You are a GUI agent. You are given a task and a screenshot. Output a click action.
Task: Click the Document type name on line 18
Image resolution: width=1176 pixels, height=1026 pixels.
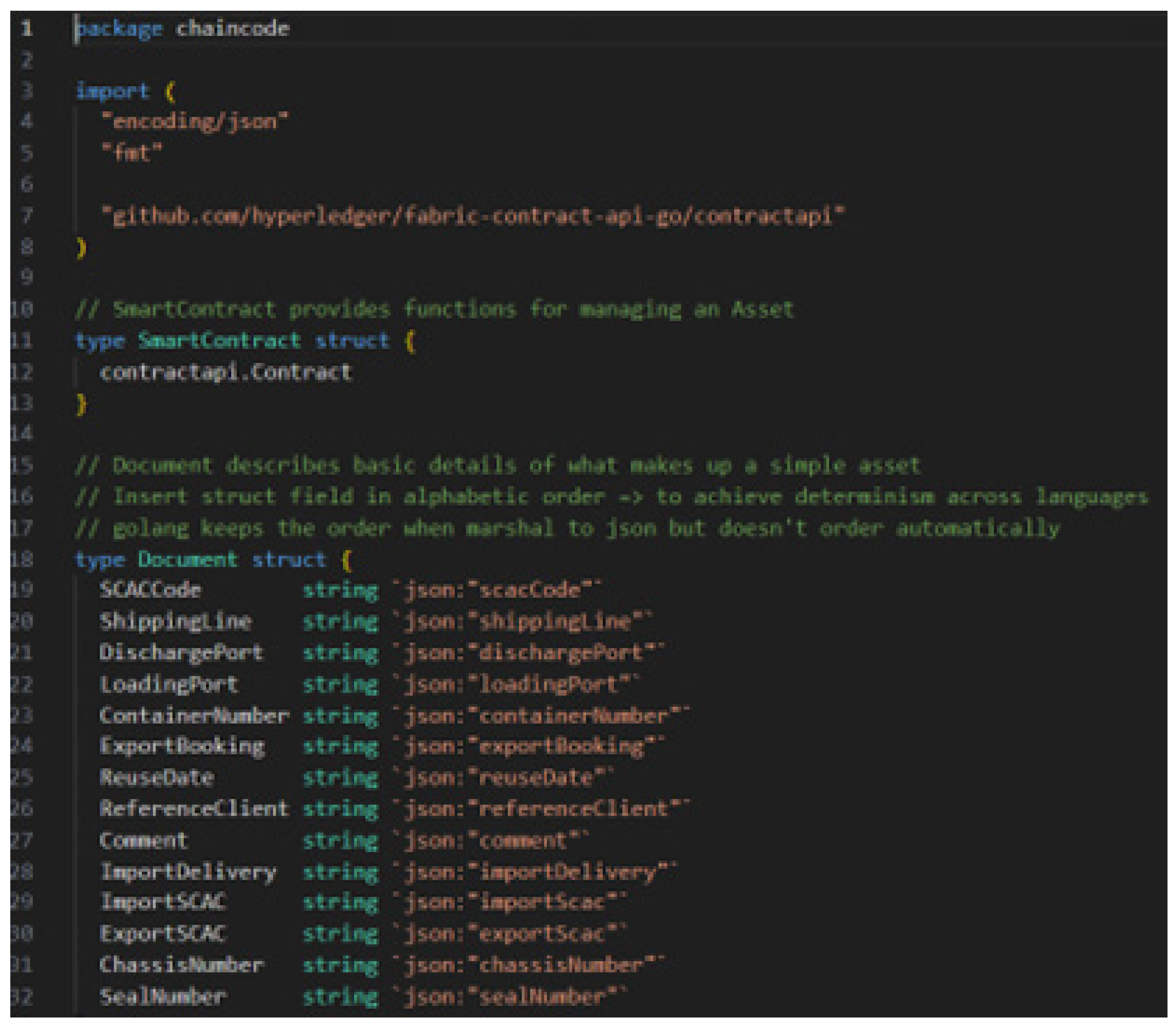pyautogui.click(x=187, y=559)
